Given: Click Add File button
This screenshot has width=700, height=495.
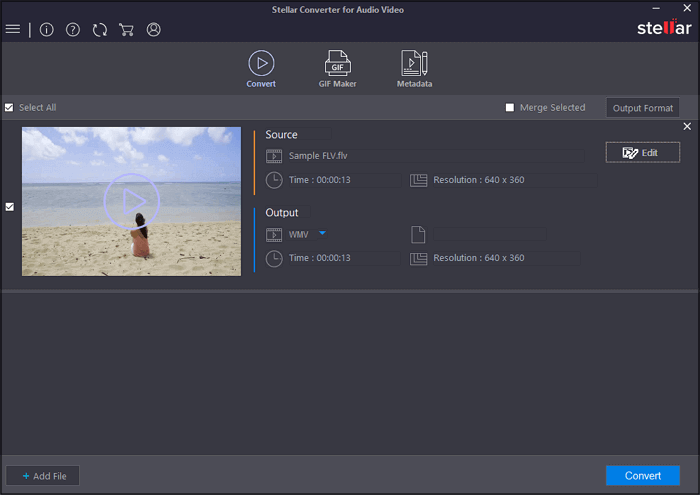Looking at the screenshot, I should tap(43, 476).
